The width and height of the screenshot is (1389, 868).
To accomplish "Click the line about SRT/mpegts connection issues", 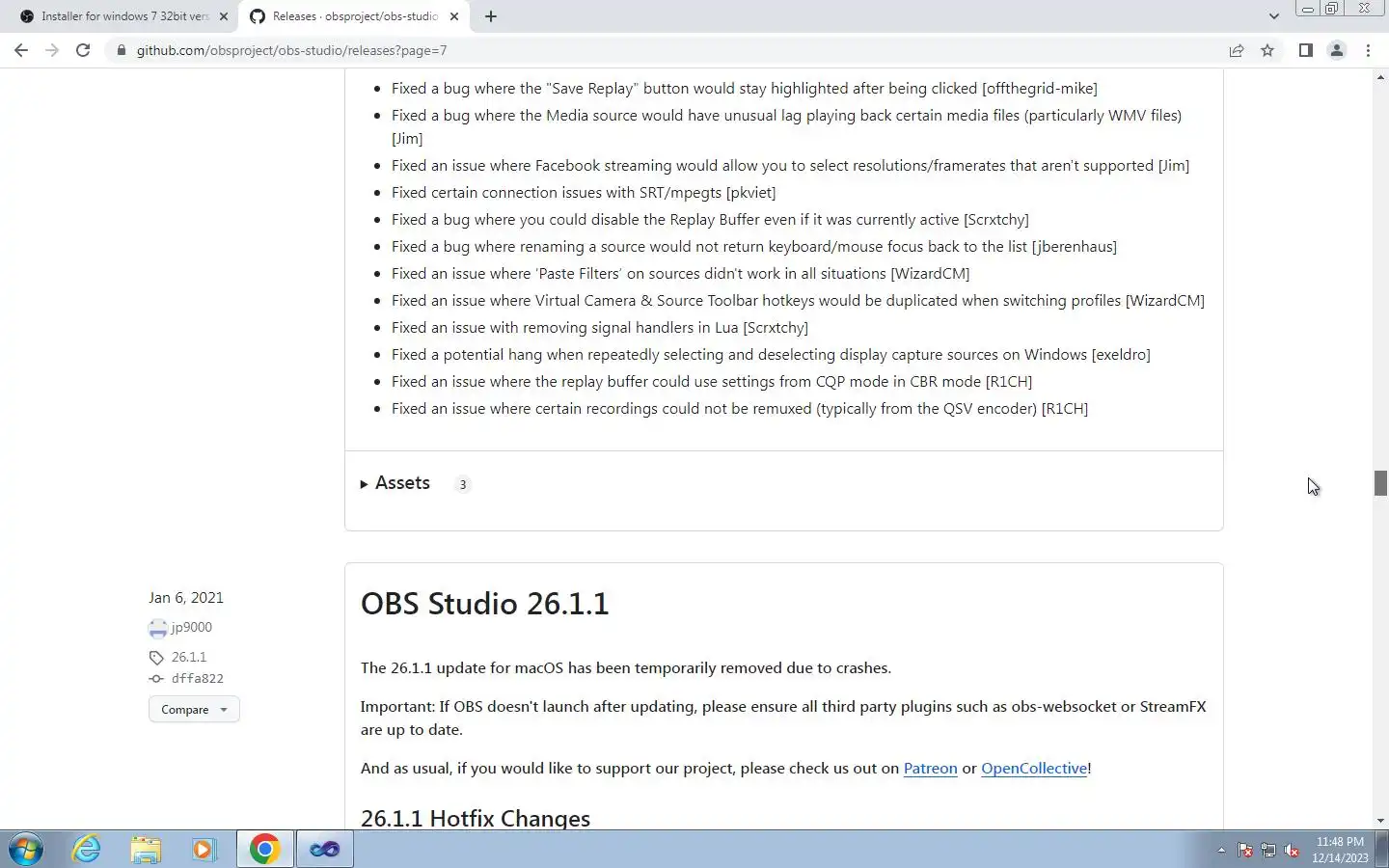I will [584, 192].
